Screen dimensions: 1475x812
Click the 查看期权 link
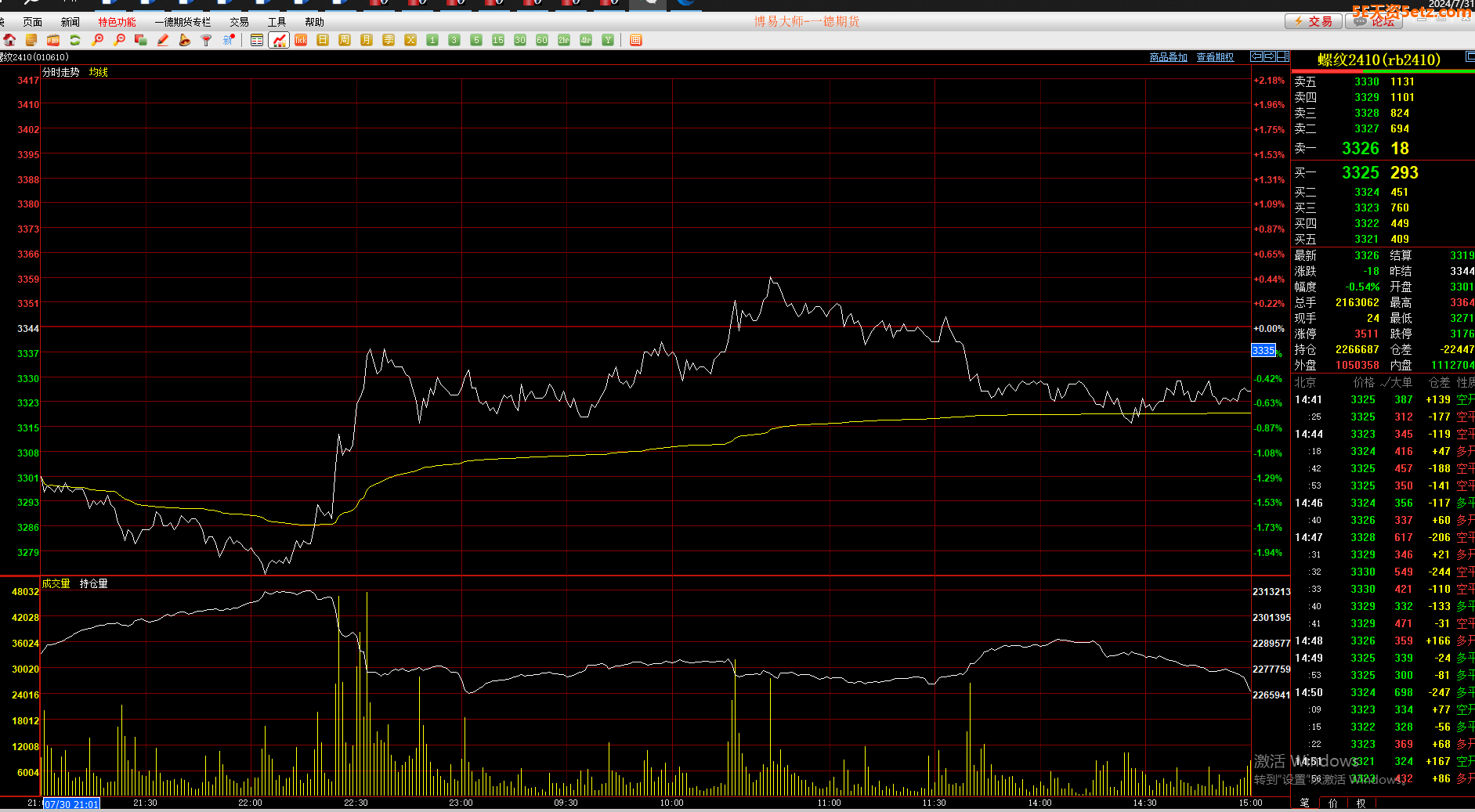click(1215, 57)
